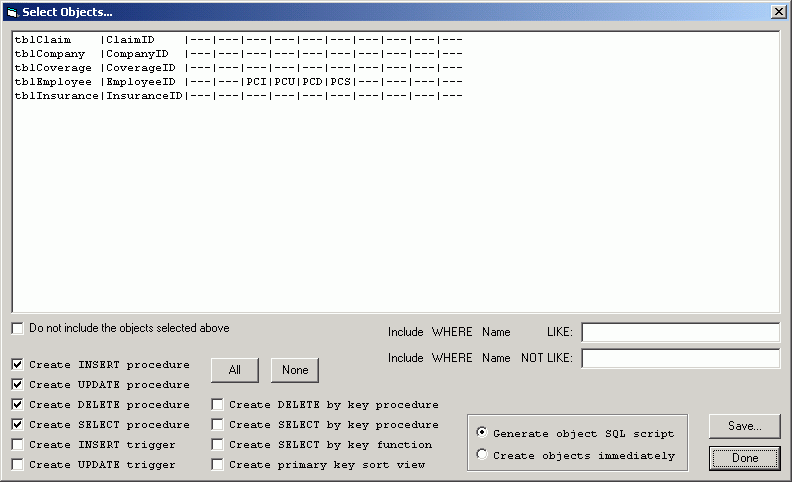
Task: Click the All button
Action: pyautogui.click(x=234, y=370)
